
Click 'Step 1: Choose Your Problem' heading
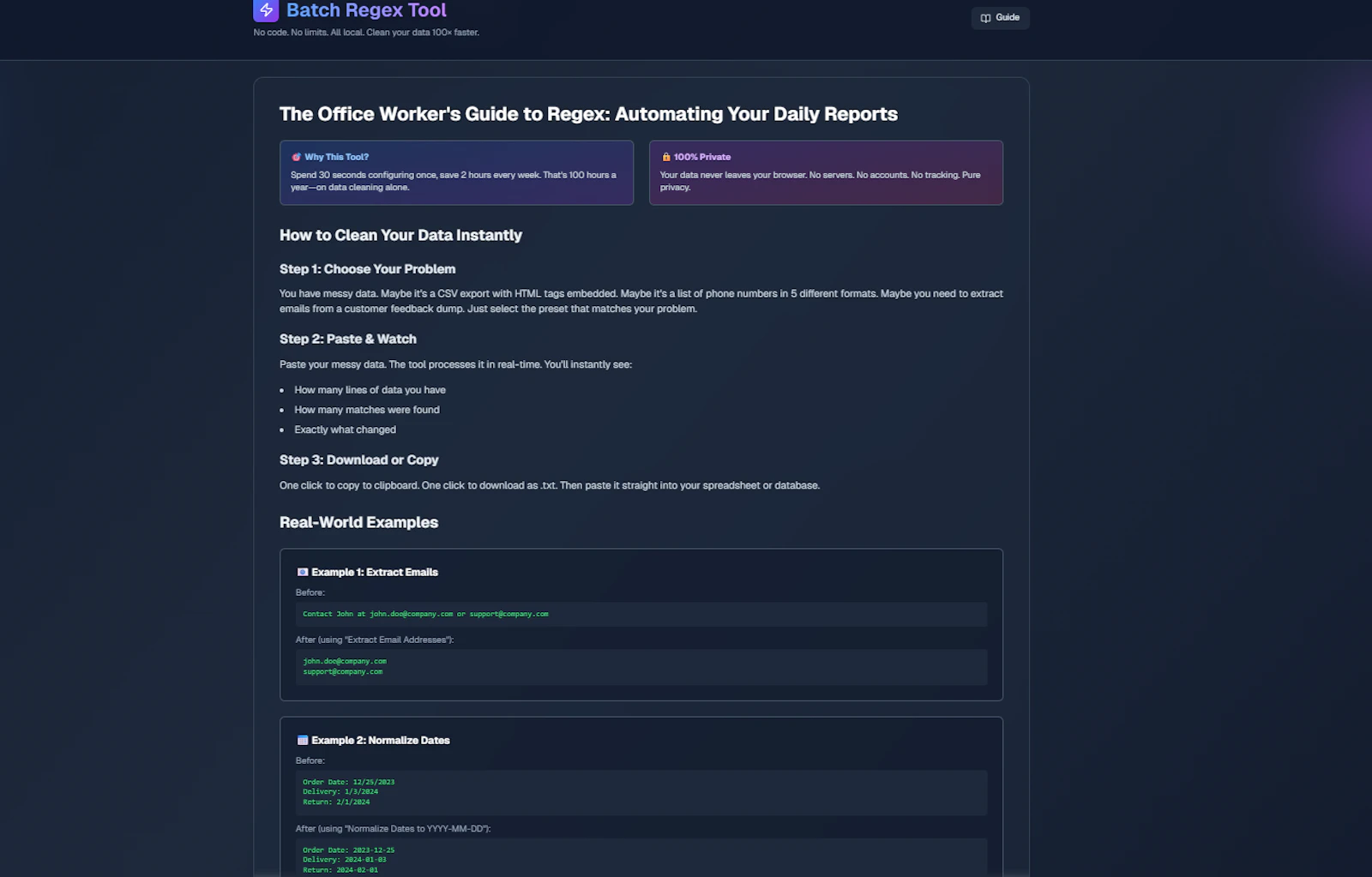tap(367, 269)
